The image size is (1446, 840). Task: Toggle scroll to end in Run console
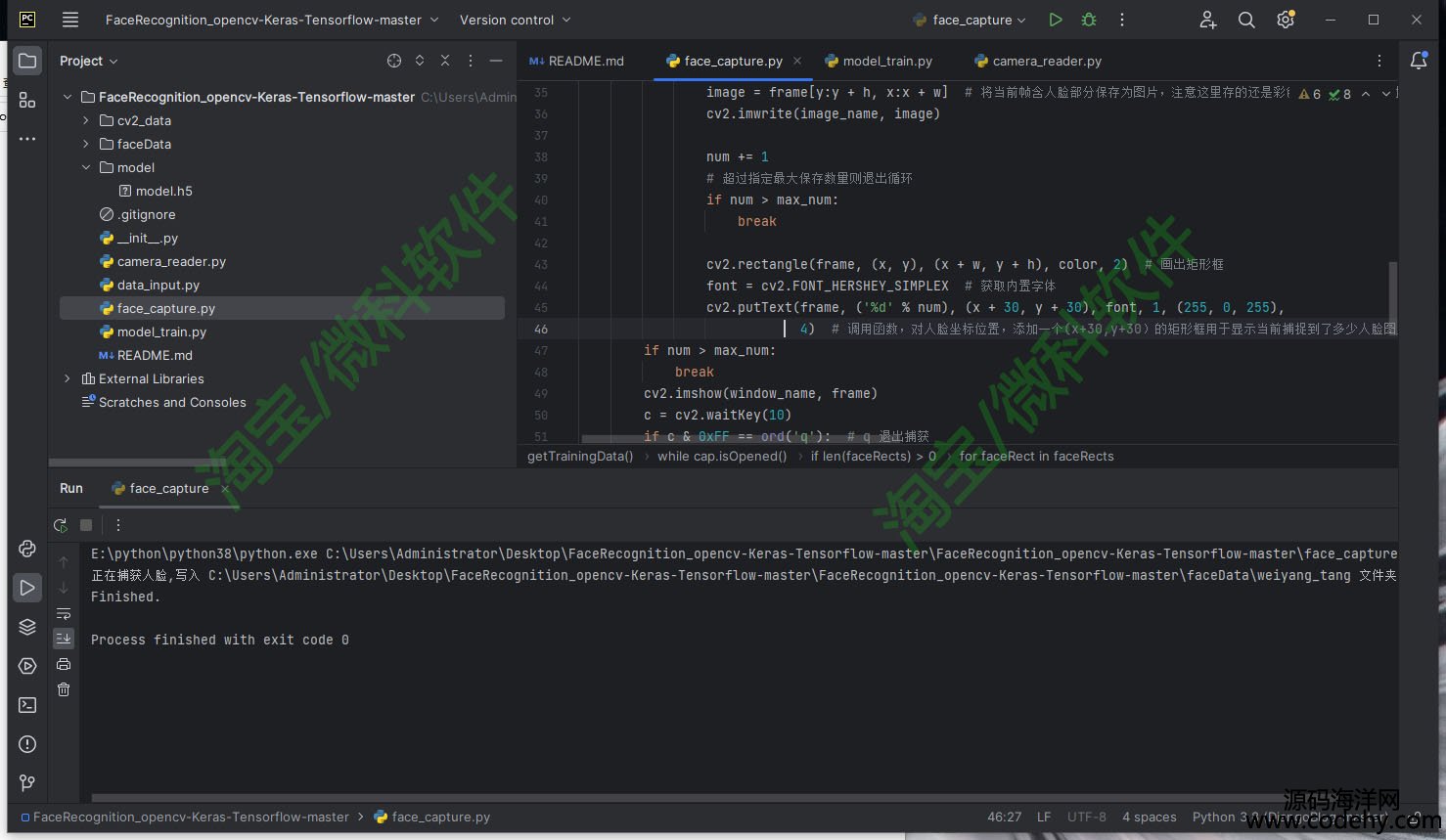64,639
